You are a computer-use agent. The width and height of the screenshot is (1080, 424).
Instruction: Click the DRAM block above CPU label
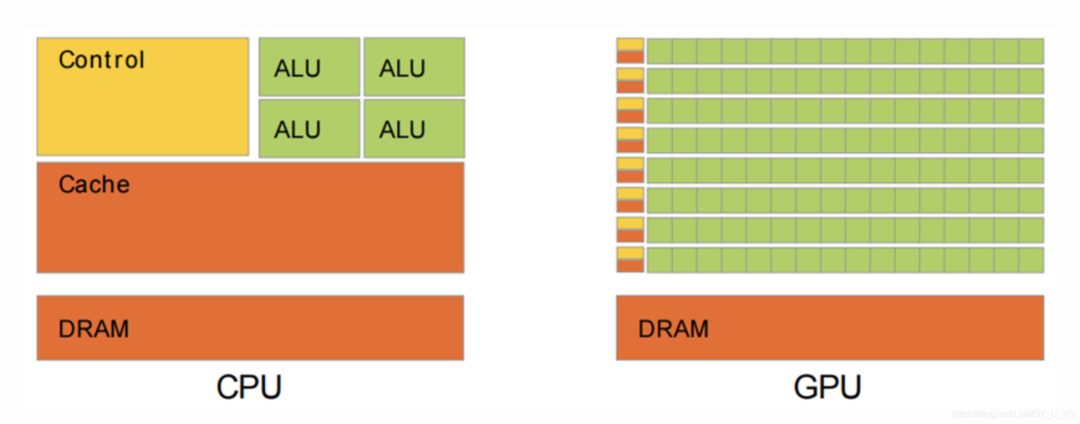pyautogui.click(x=250, y=327)
